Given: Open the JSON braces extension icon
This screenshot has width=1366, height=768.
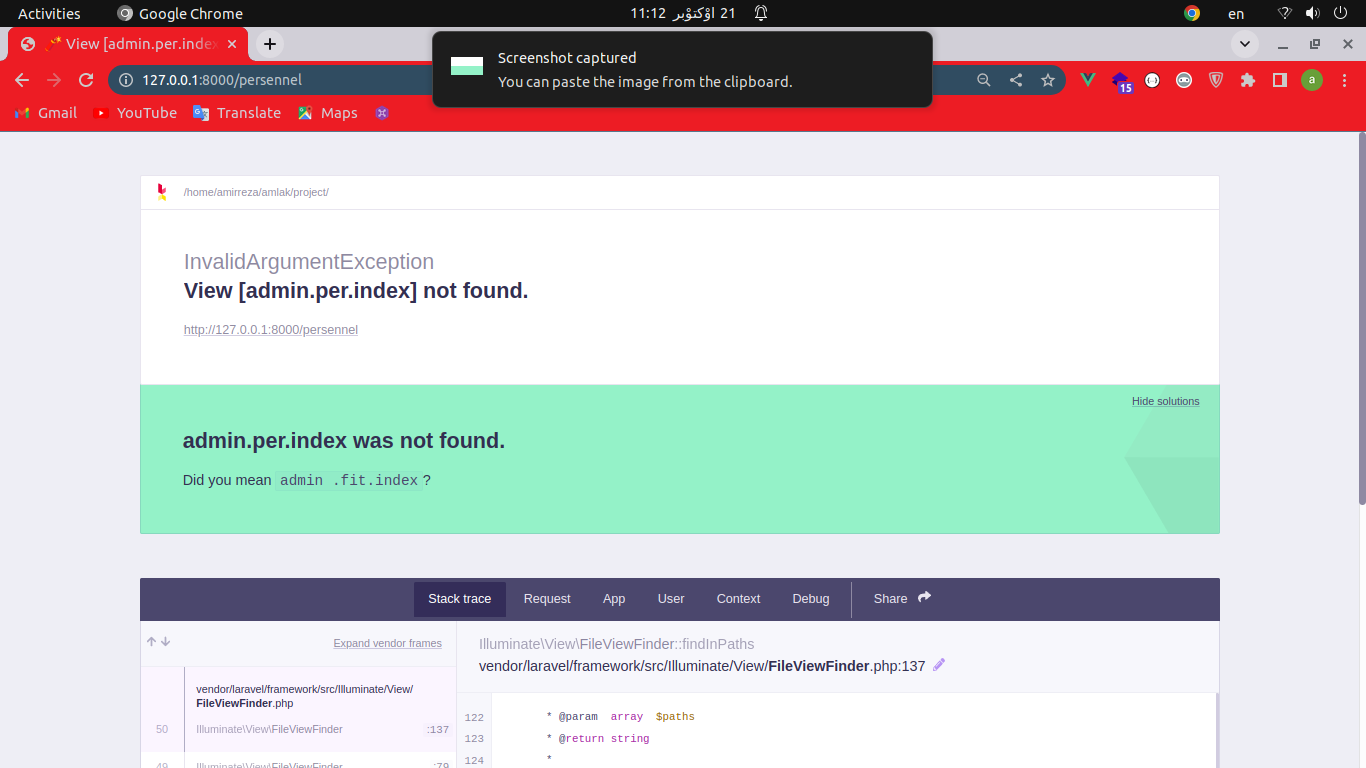Looking at the screenshot, I should pos(1152,80).
